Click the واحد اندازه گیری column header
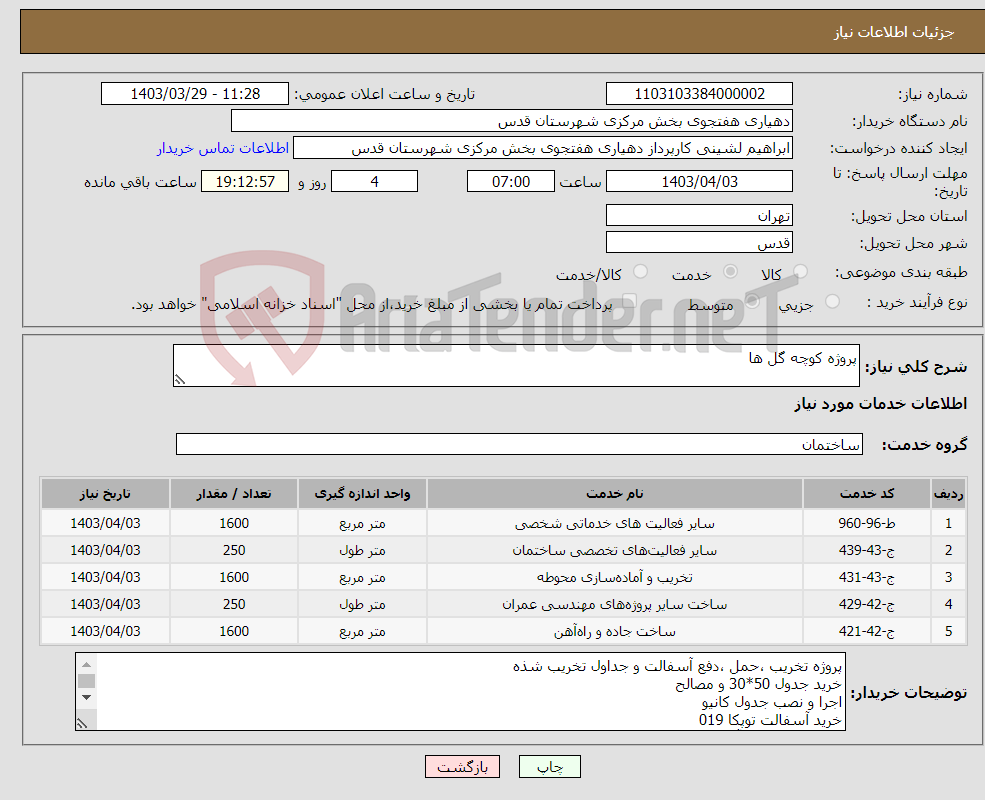 coord(362,494)
